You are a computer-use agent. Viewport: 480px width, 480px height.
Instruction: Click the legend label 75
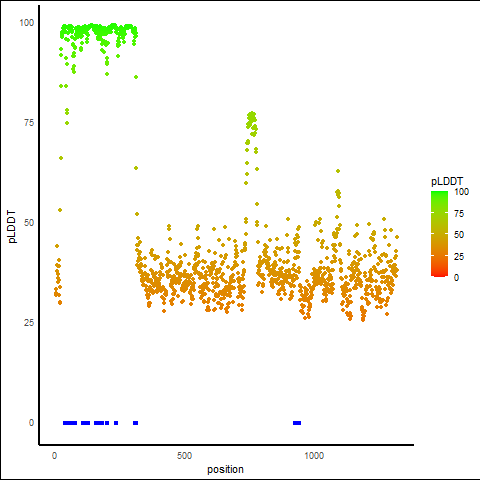(459, 214)
